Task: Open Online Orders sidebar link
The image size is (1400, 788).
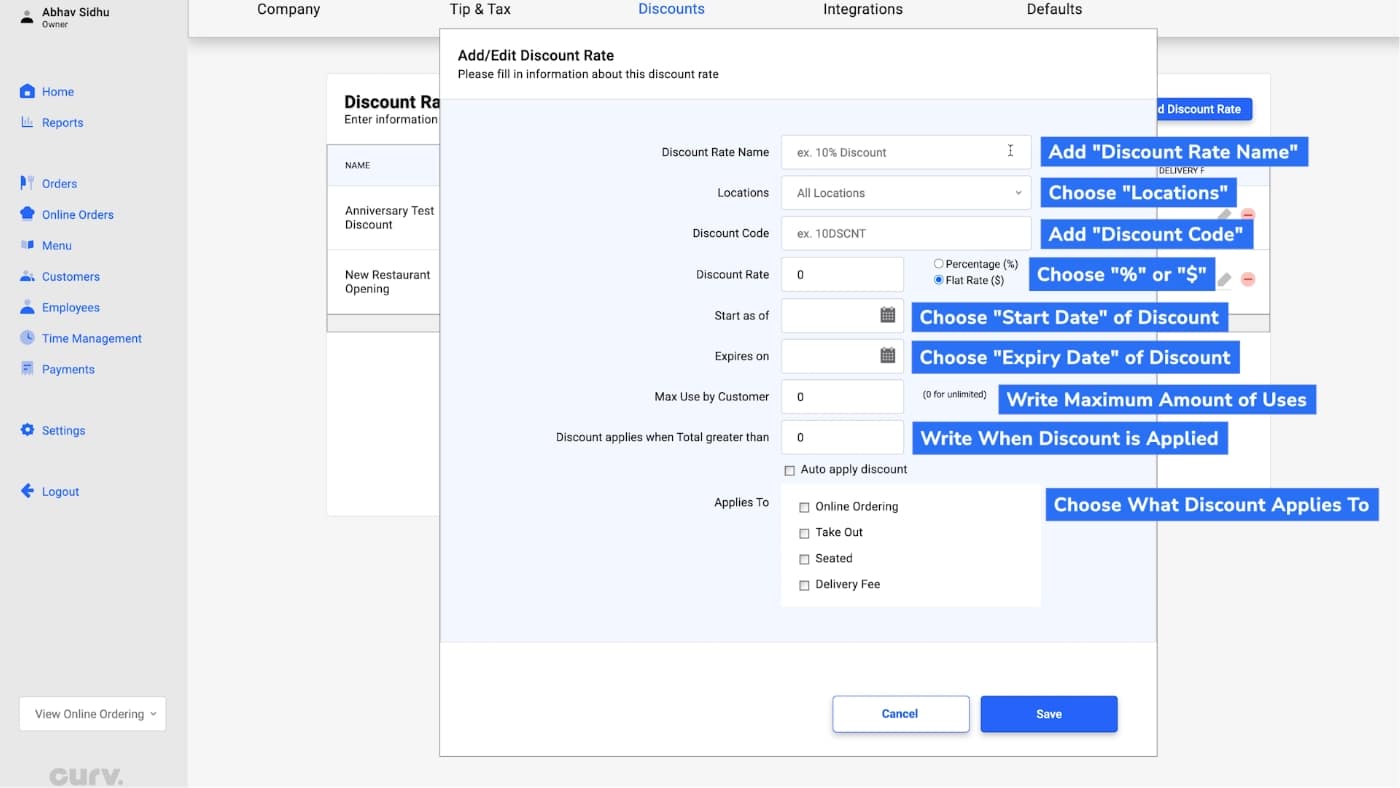Action: click(x=77, y=214)
